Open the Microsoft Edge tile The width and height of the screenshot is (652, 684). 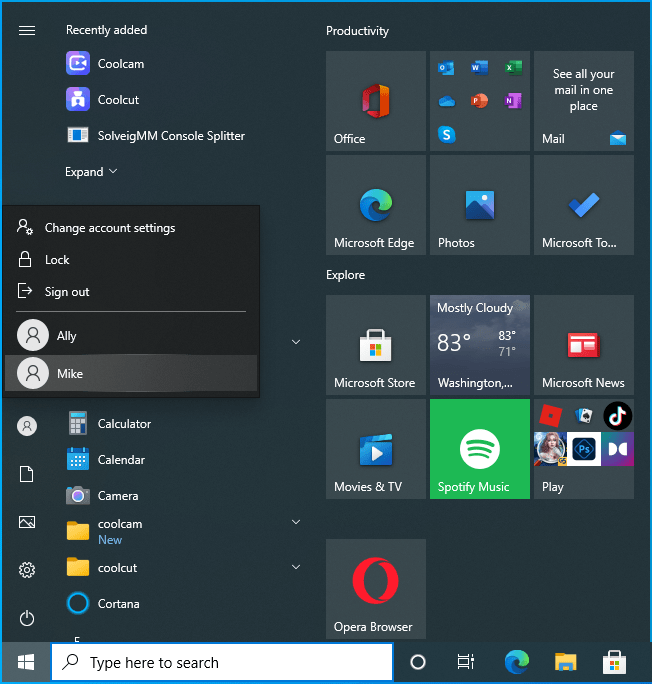coord(375,205)
